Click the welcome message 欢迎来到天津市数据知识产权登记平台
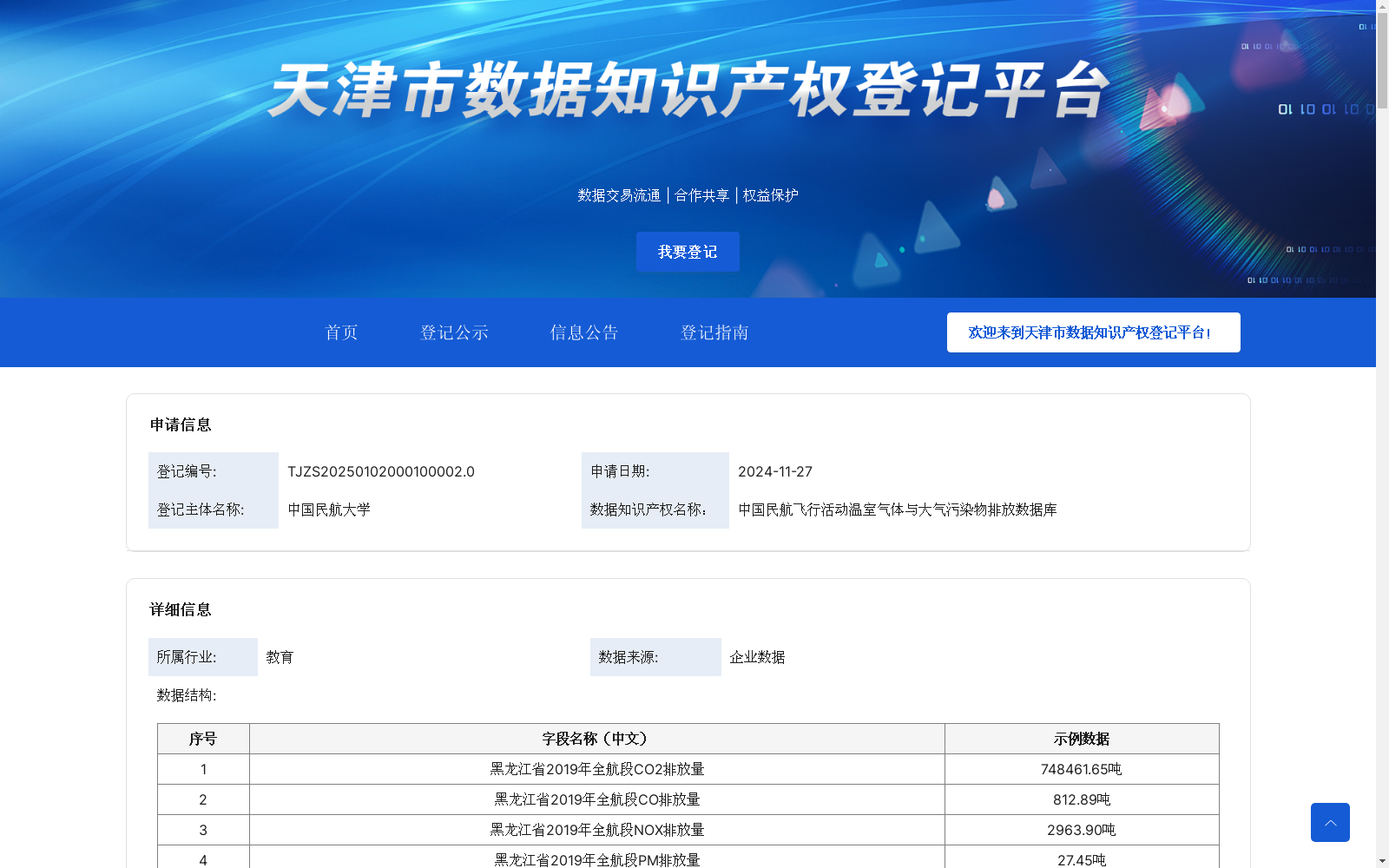This screenshot has width=1389, height=868. click(1094, 332)
